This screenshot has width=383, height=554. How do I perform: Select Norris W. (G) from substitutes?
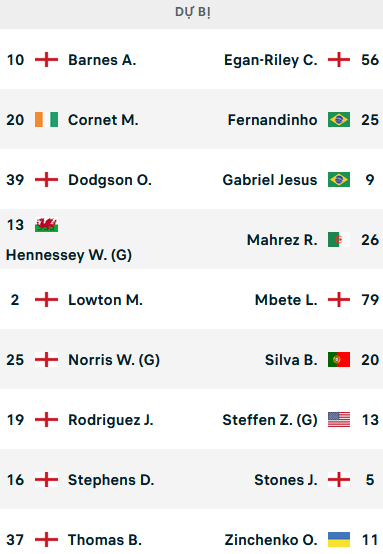point(114,360)
